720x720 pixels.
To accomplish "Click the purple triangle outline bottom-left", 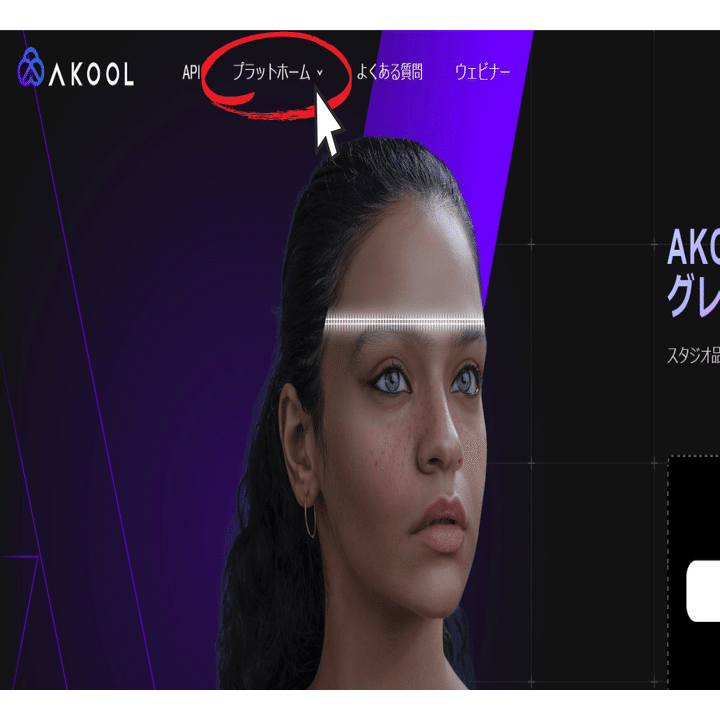I will coord(23,622).
